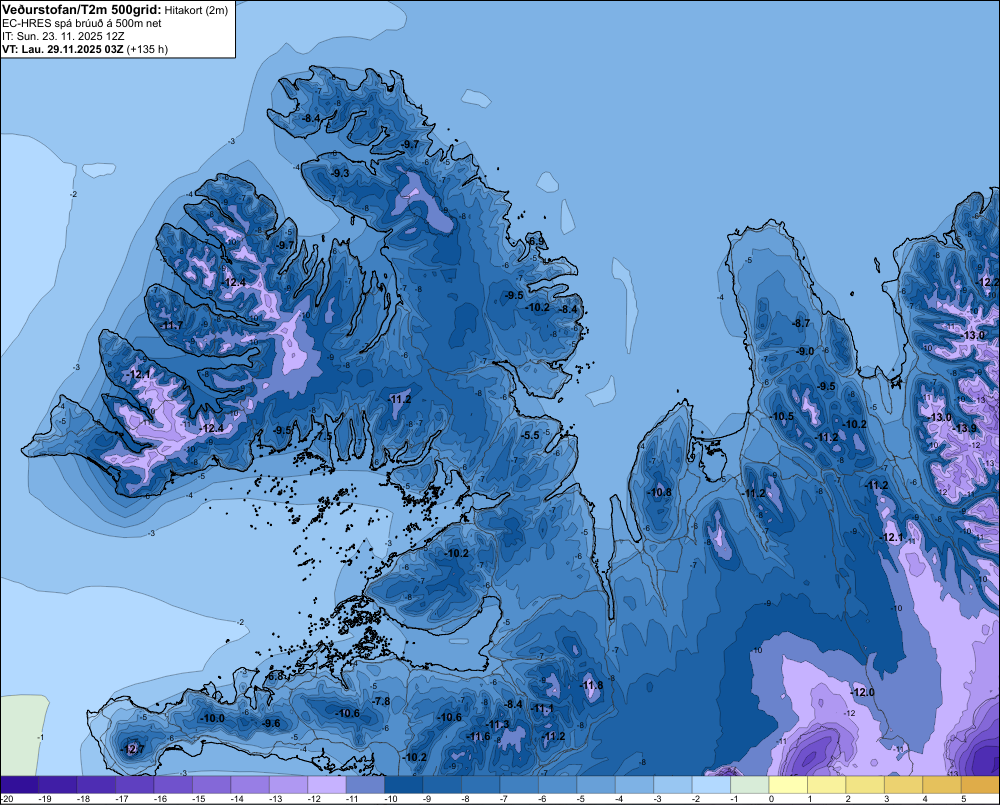
Task: Click the -7.5 temperature value on the map
Action: tap(325, 437)
